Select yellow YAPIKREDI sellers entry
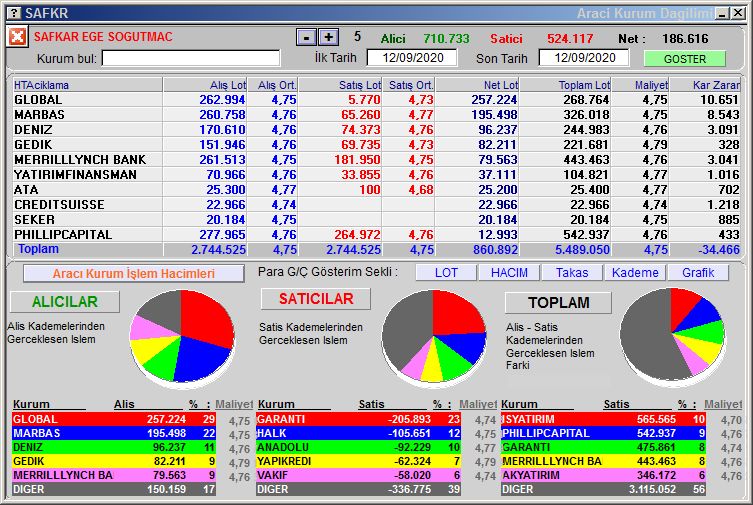 pos(359,461)
